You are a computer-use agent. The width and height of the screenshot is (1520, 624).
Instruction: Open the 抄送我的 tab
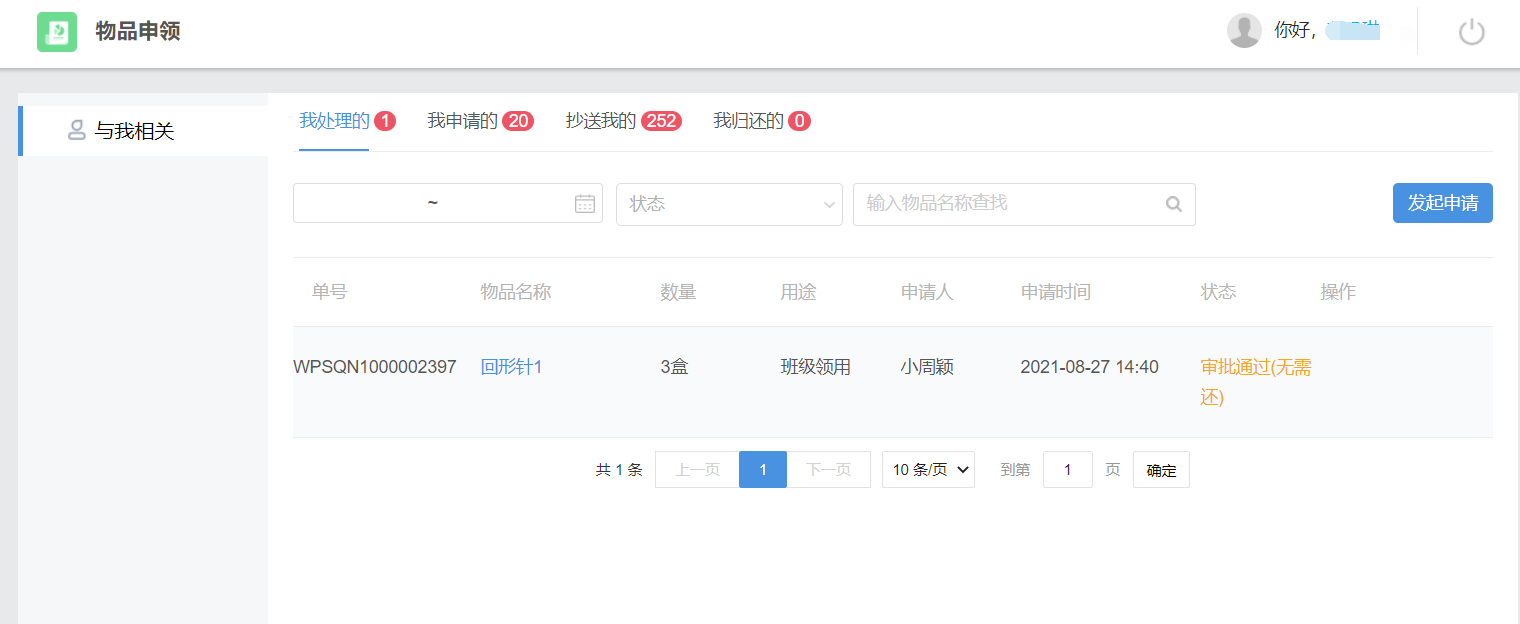tap(601, 121)
